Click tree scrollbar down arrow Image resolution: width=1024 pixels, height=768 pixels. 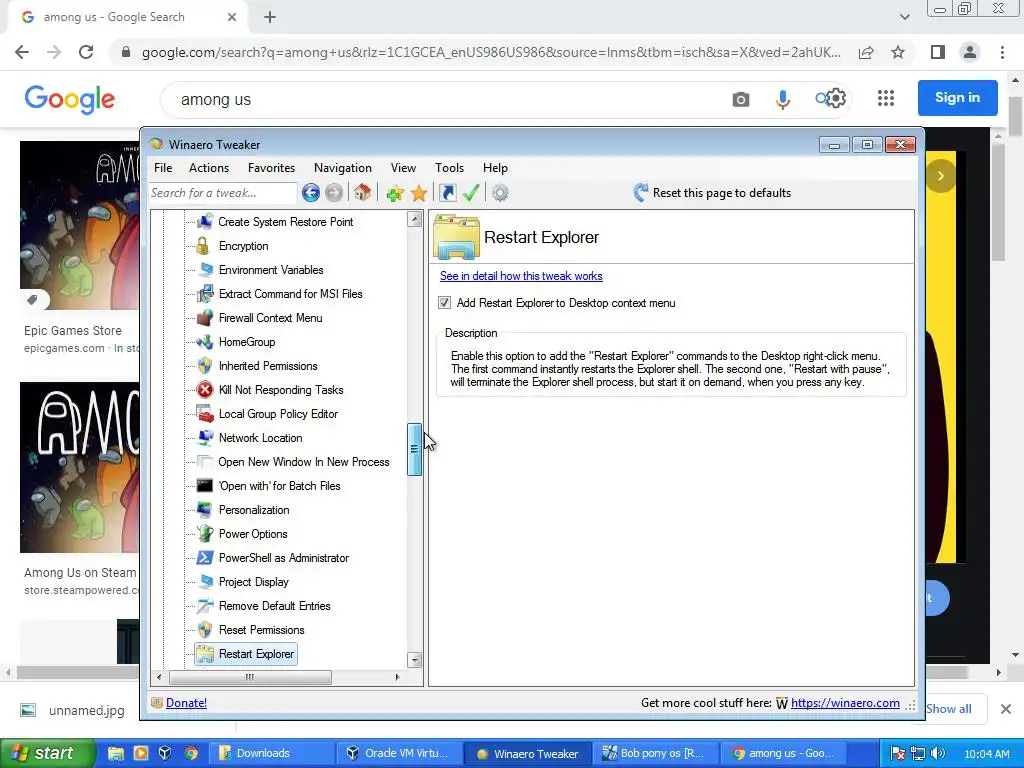pos(414,660)
